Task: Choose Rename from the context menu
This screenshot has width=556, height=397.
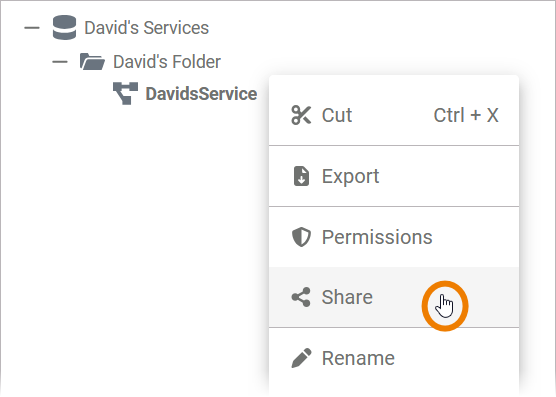Action: point(394,358)
